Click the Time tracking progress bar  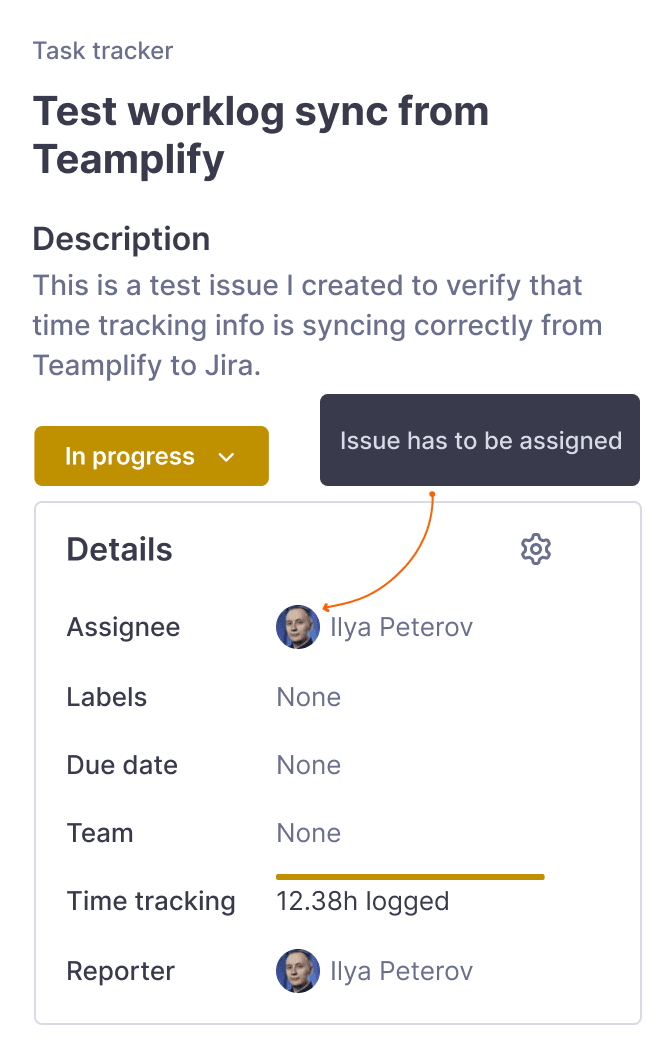pyautogui.click(x=410, y=877)
